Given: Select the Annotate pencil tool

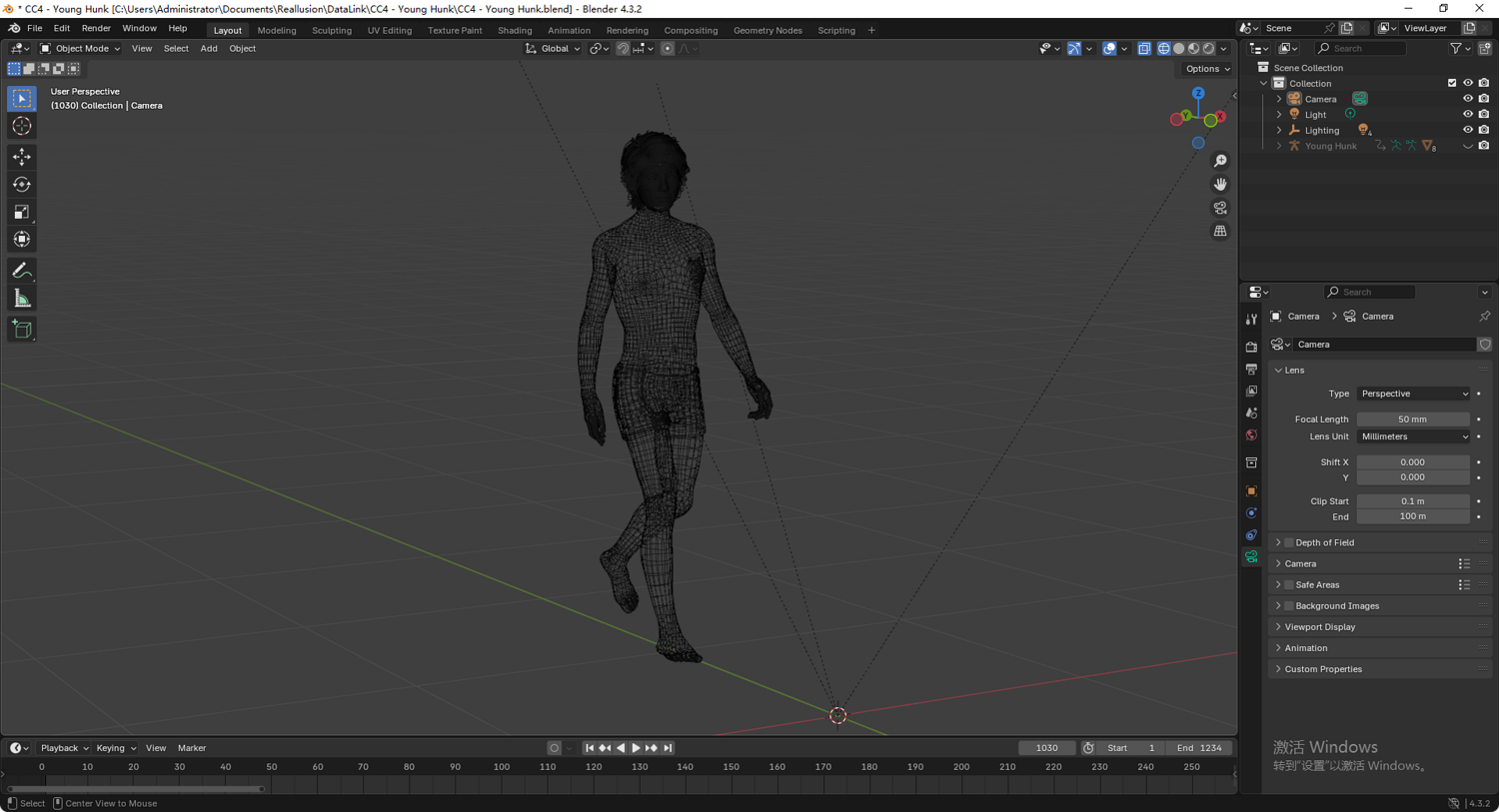Looking at the screenshot, I should (x=22, y=271).
